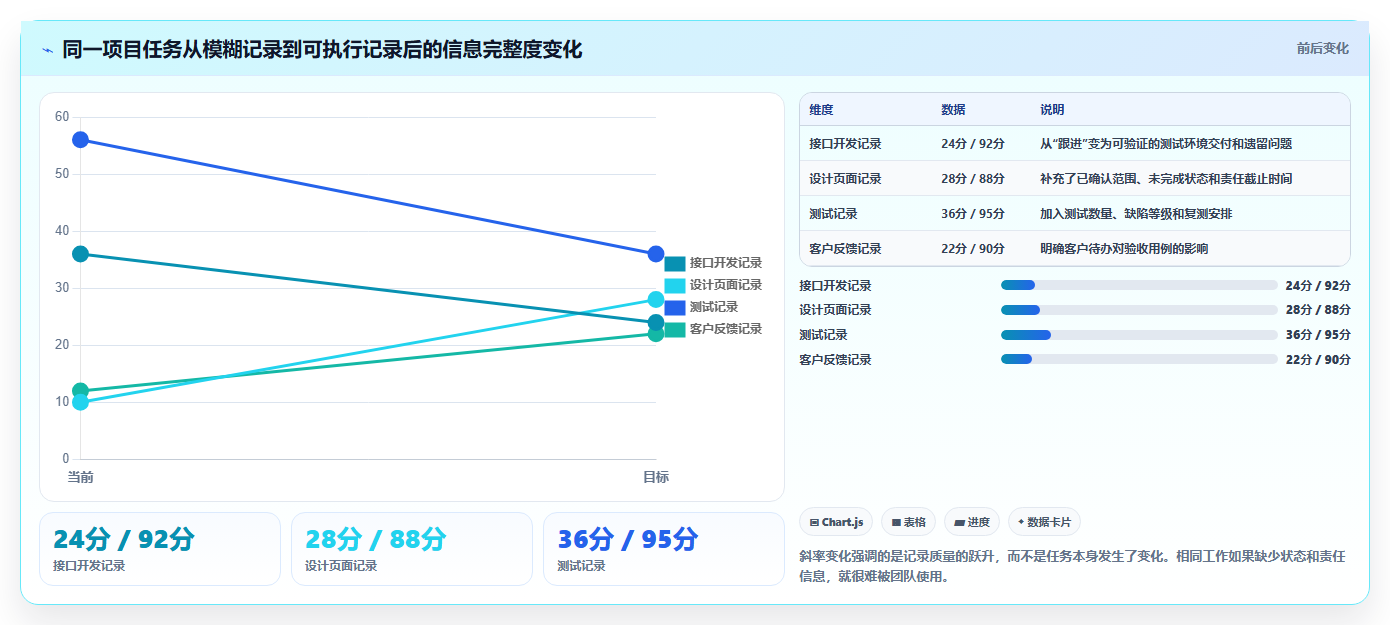The height and width of the screenshot is (625, 1390).
Task: Click 接口开发记录 progress bar
Action: coord(1139,285)
